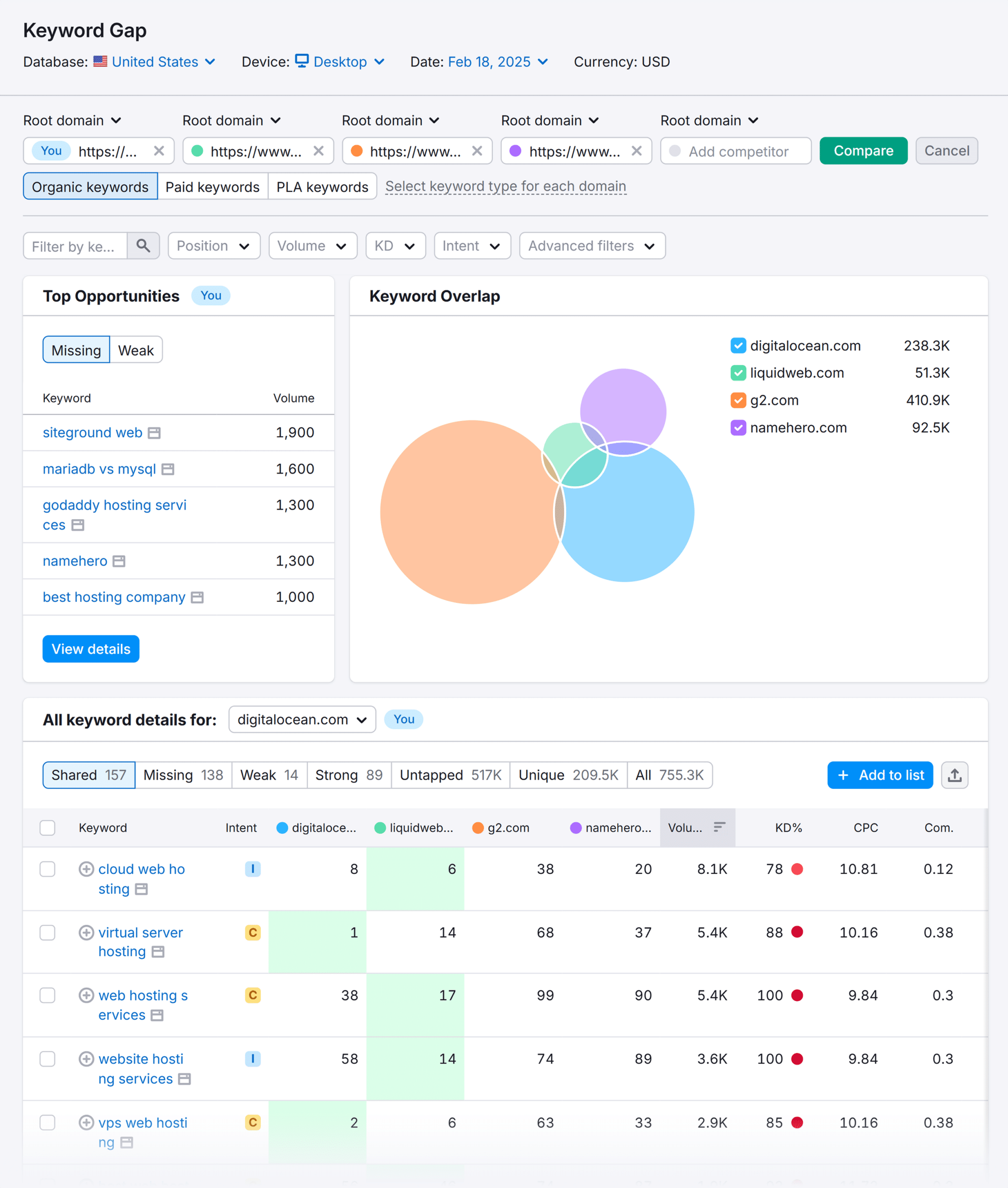This screenshot has height=1188, width=1008.
Task: Open the Position filter dropdown
Action: pyautogui.click(x=214, y=246)
